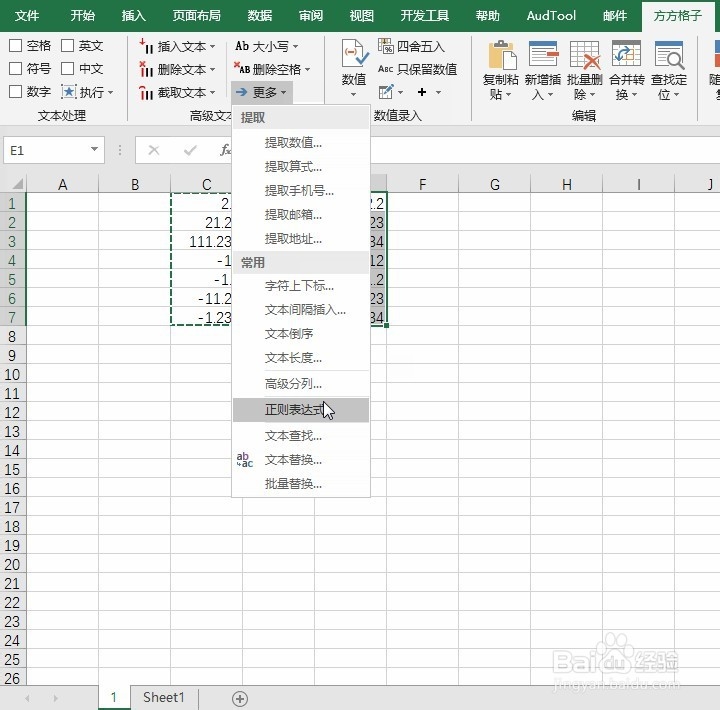Add a new sheet with plus icon

(x=240, y=699)
